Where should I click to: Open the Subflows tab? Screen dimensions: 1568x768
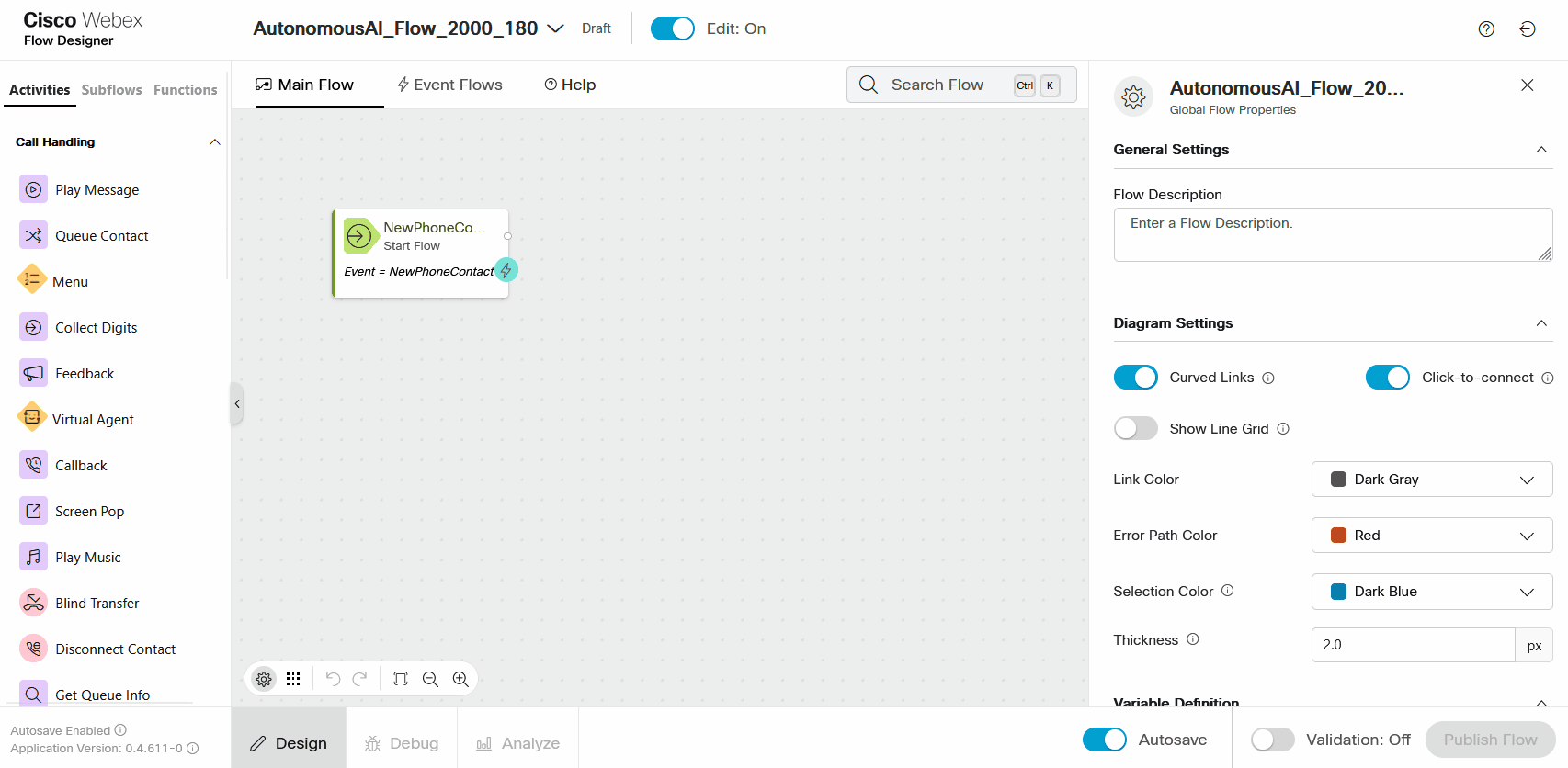111,90
